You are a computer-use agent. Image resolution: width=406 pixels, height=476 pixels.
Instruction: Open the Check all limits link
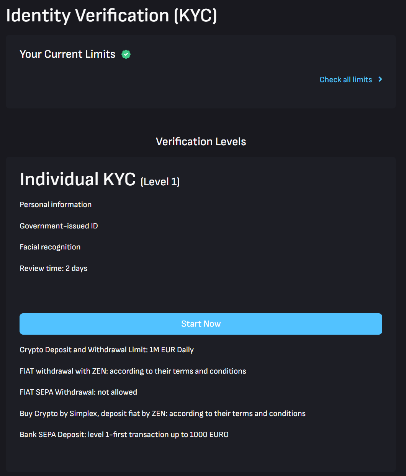[346, 79]
